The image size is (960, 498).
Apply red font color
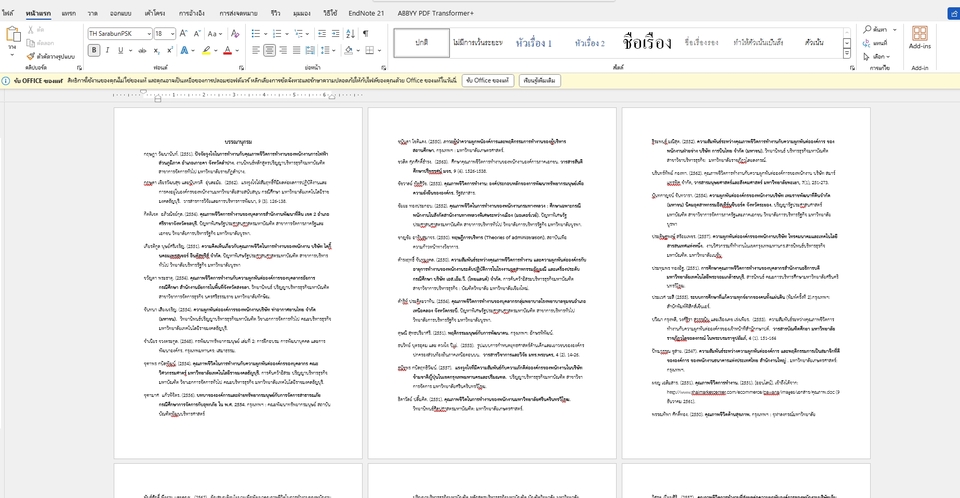(227, 50)
